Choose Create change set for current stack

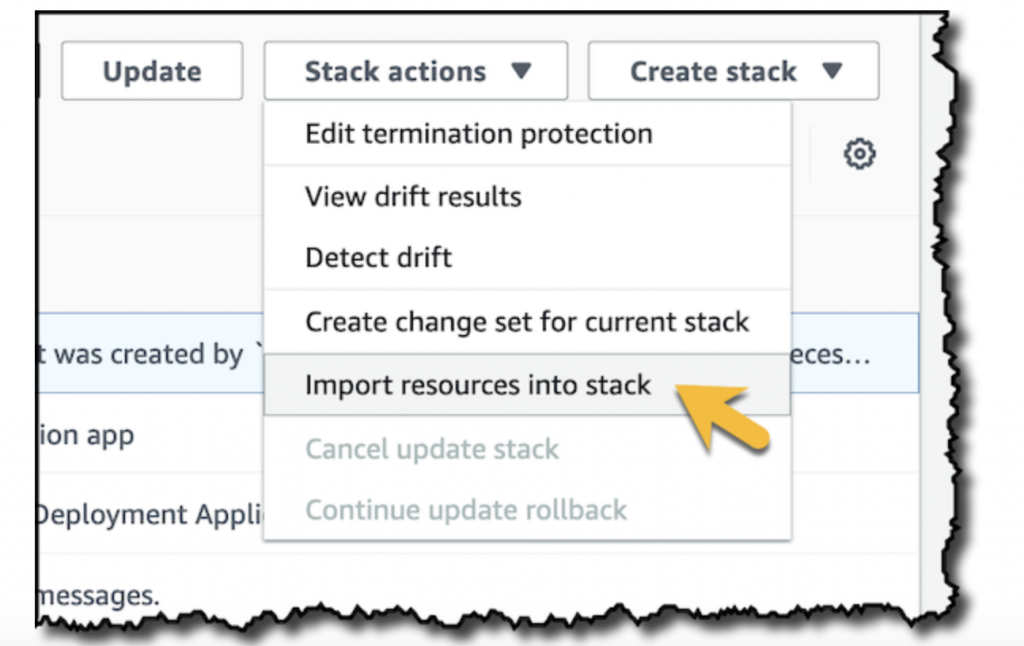click(526, 322)
